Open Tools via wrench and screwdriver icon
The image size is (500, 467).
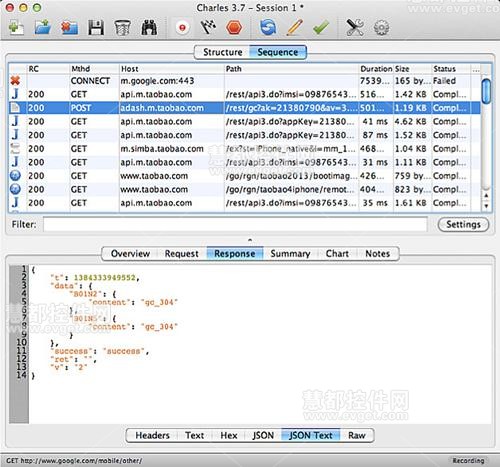click(355, 28)
